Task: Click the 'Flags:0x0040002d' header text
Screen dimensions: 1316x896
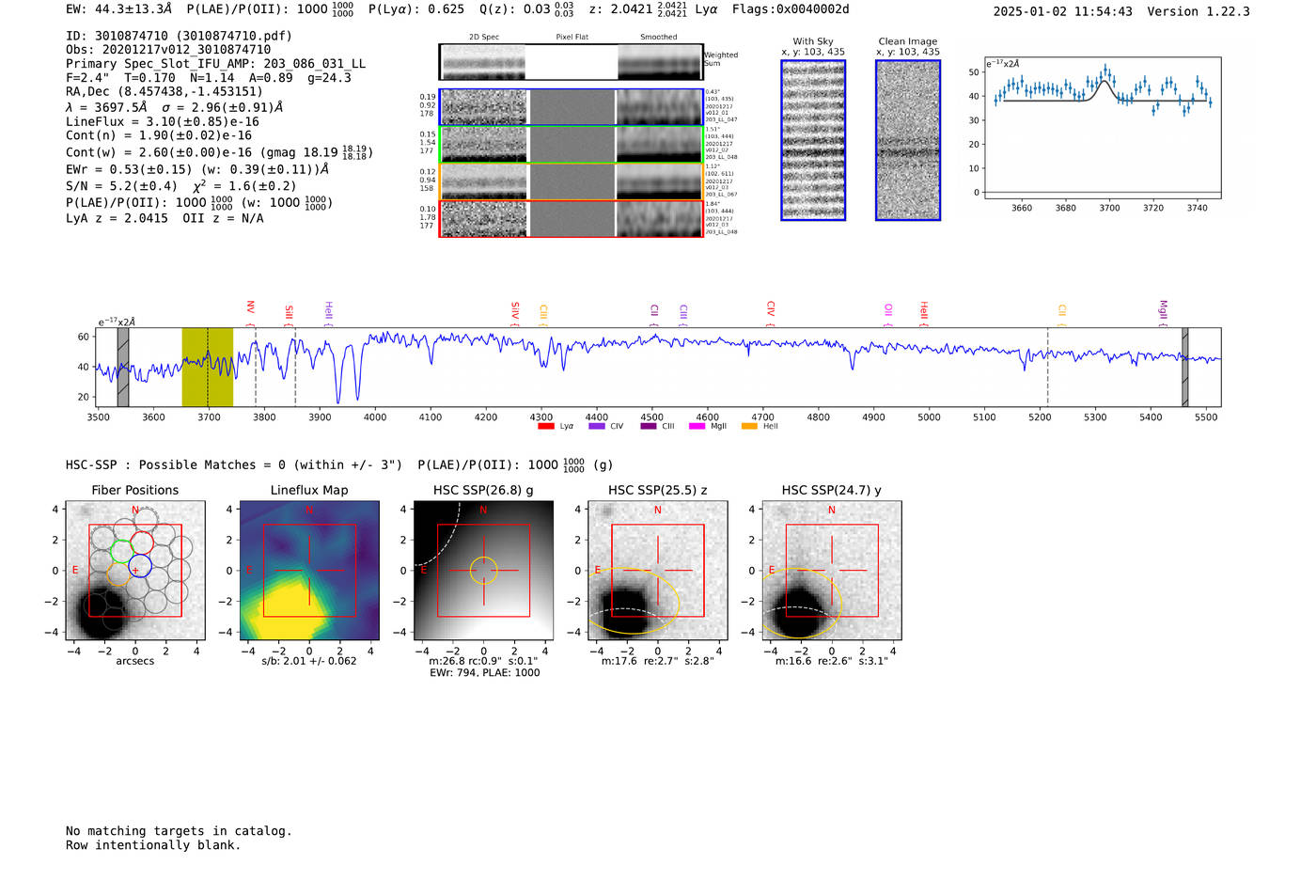Action: 791,9
